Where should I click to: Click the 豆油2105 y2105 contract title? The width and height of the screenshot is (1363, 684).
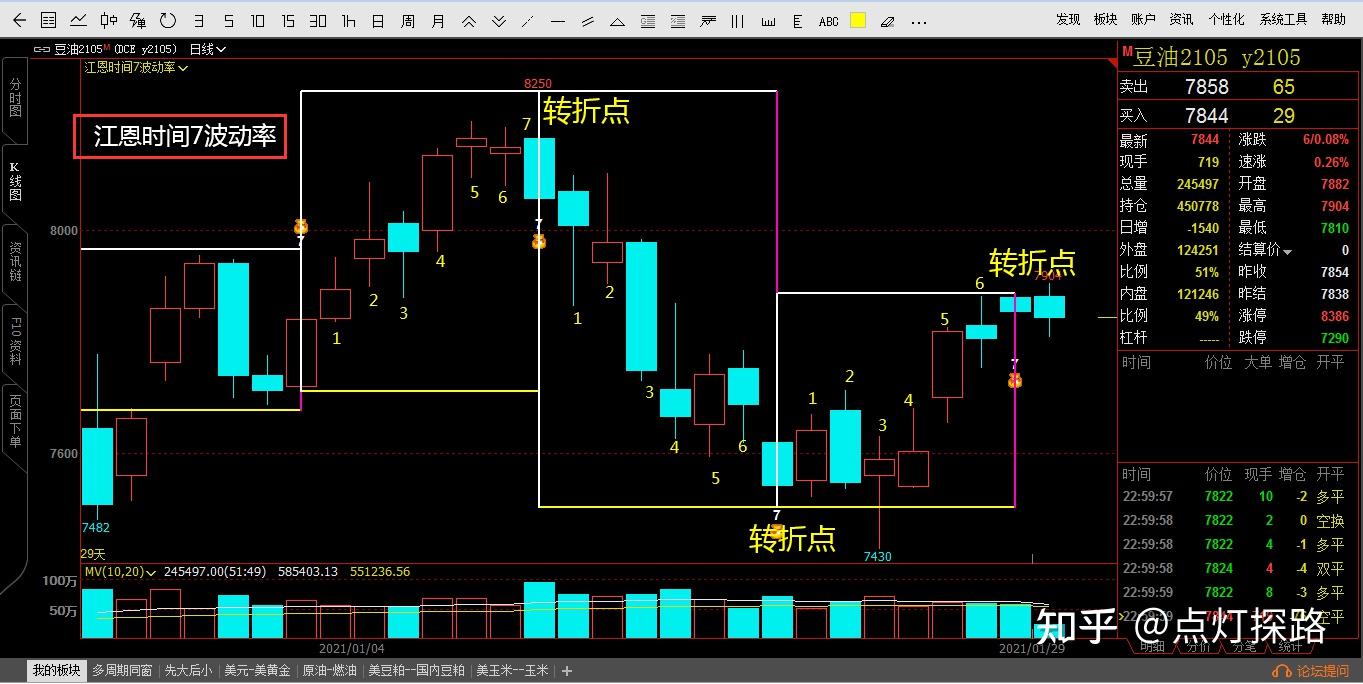[x=1217, y=58]
